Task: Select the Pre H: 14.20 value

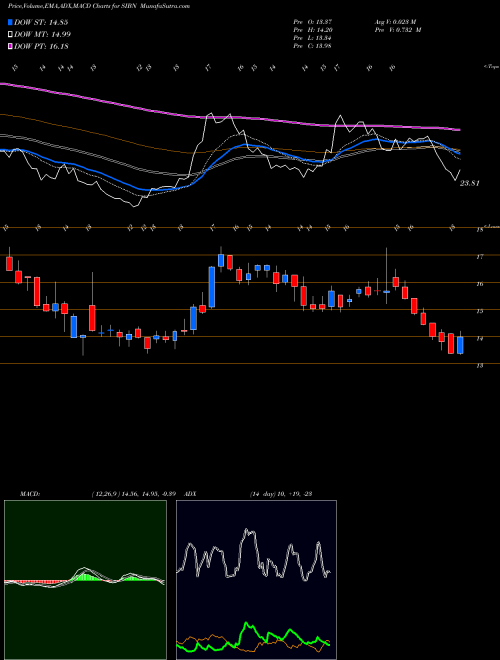Action: pos(313,30)
